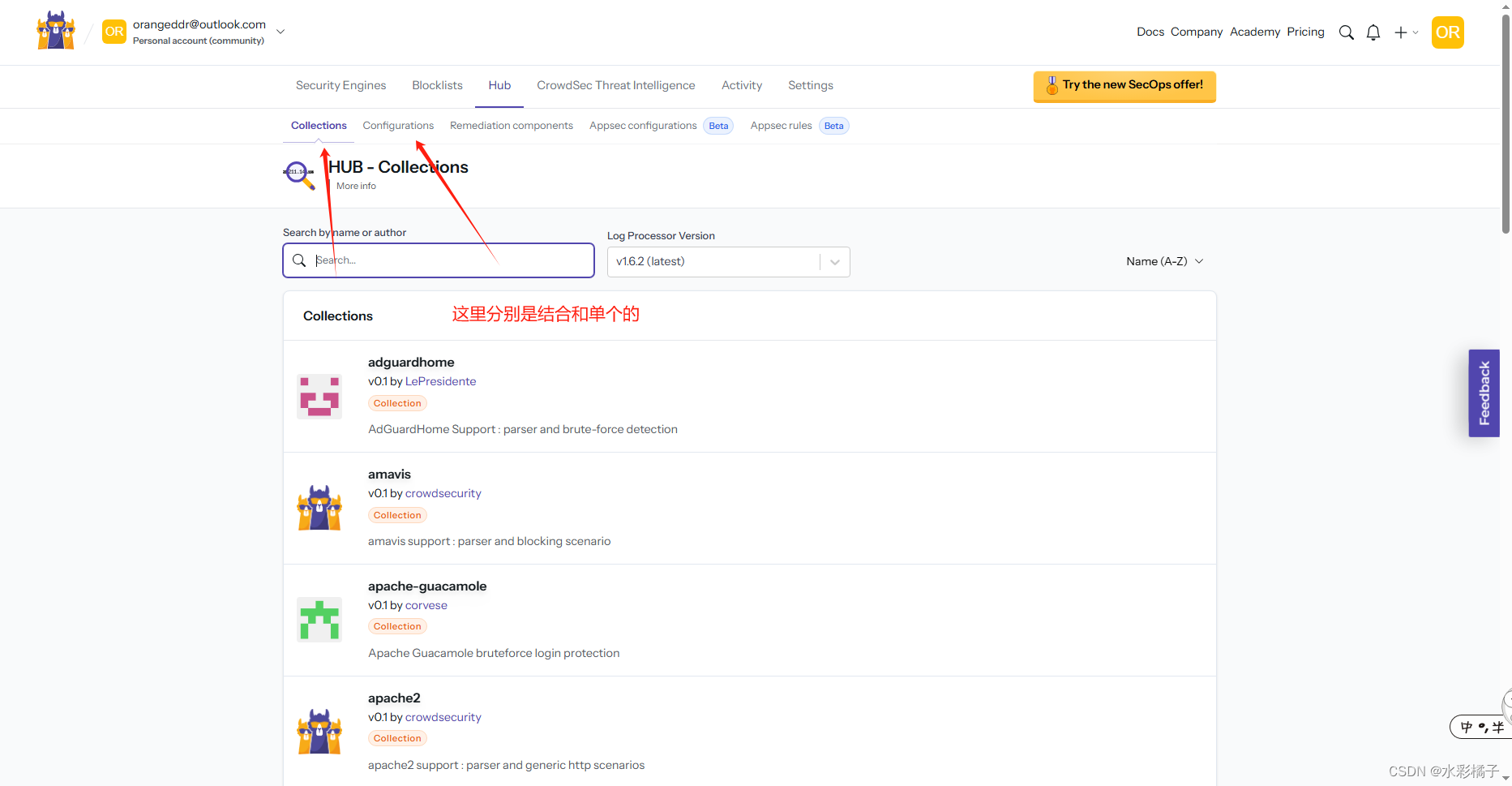
Task: Select the Hub tab
Action: coord(499,85)
